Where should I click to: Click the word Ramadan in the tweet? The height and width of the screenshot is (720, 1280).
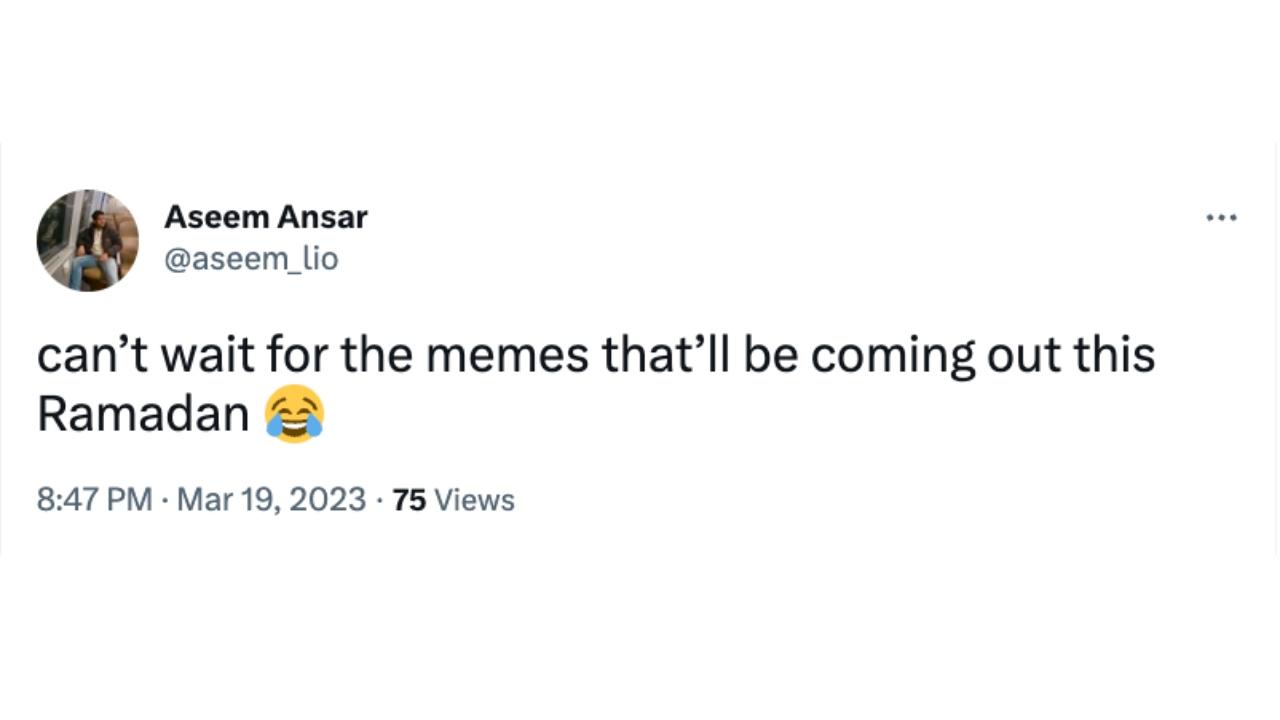coord(142,411)
